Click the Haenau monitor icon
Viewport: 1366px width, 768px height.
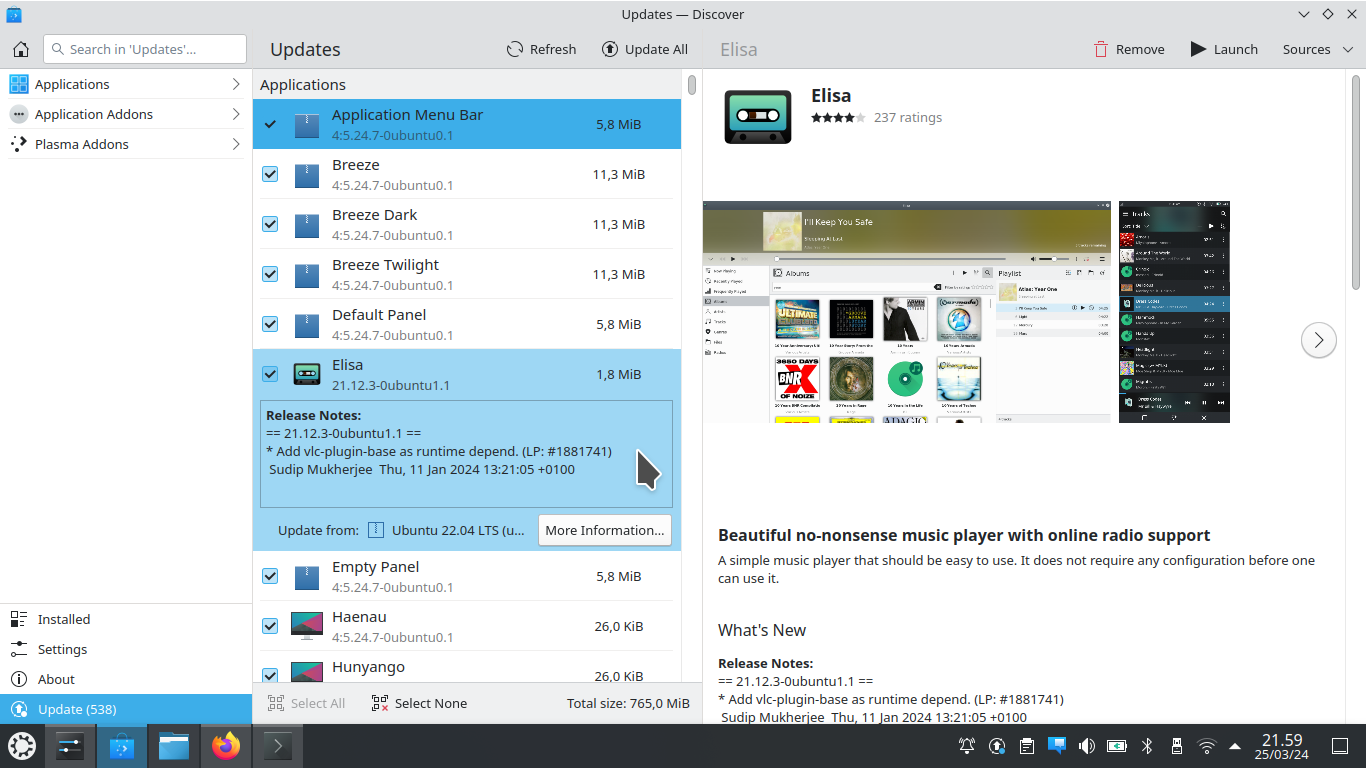pyautogui.click(x=307, y=626)
